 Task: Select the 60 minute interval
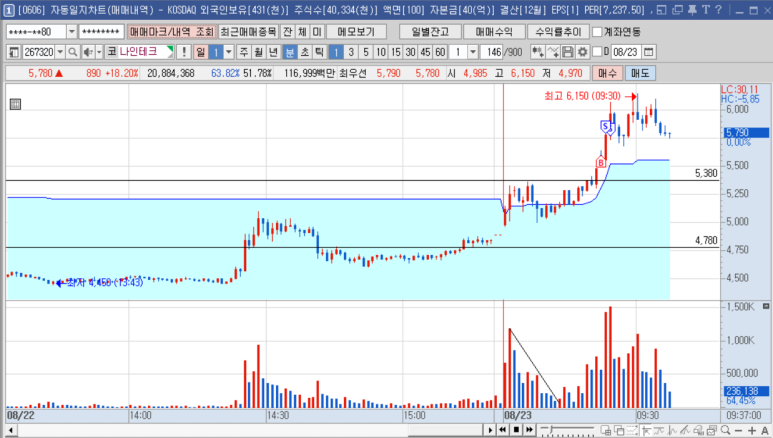click(440, 52)
